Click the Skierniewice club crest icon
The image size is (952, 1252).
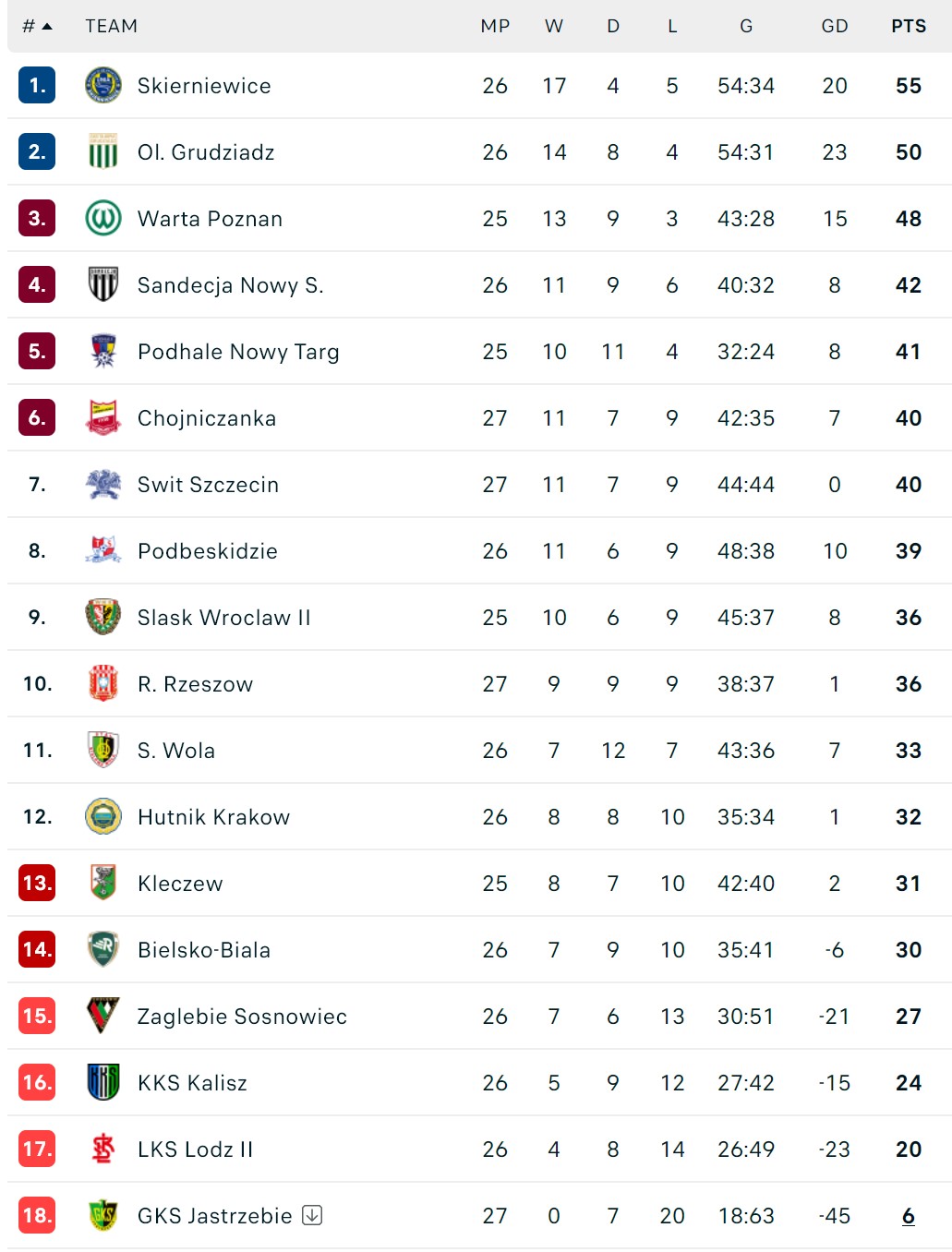click(x=103, y=86)
